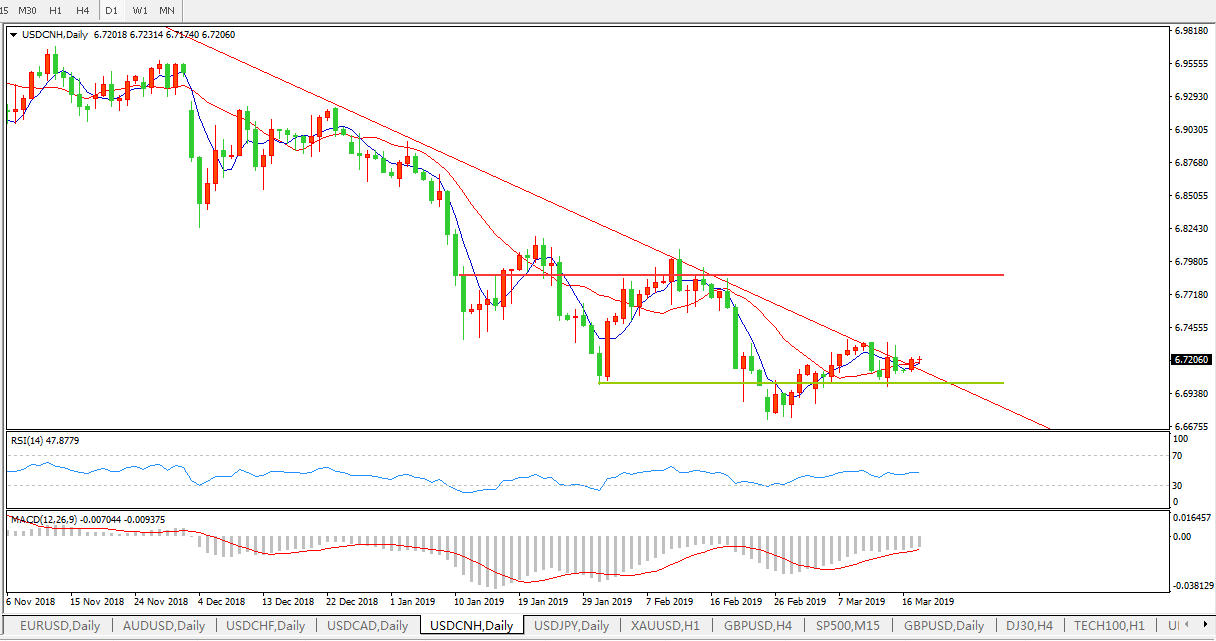Switch to the M30 timeframe
Viewport: 1216px width, 641px height.
tap(28, 10)
